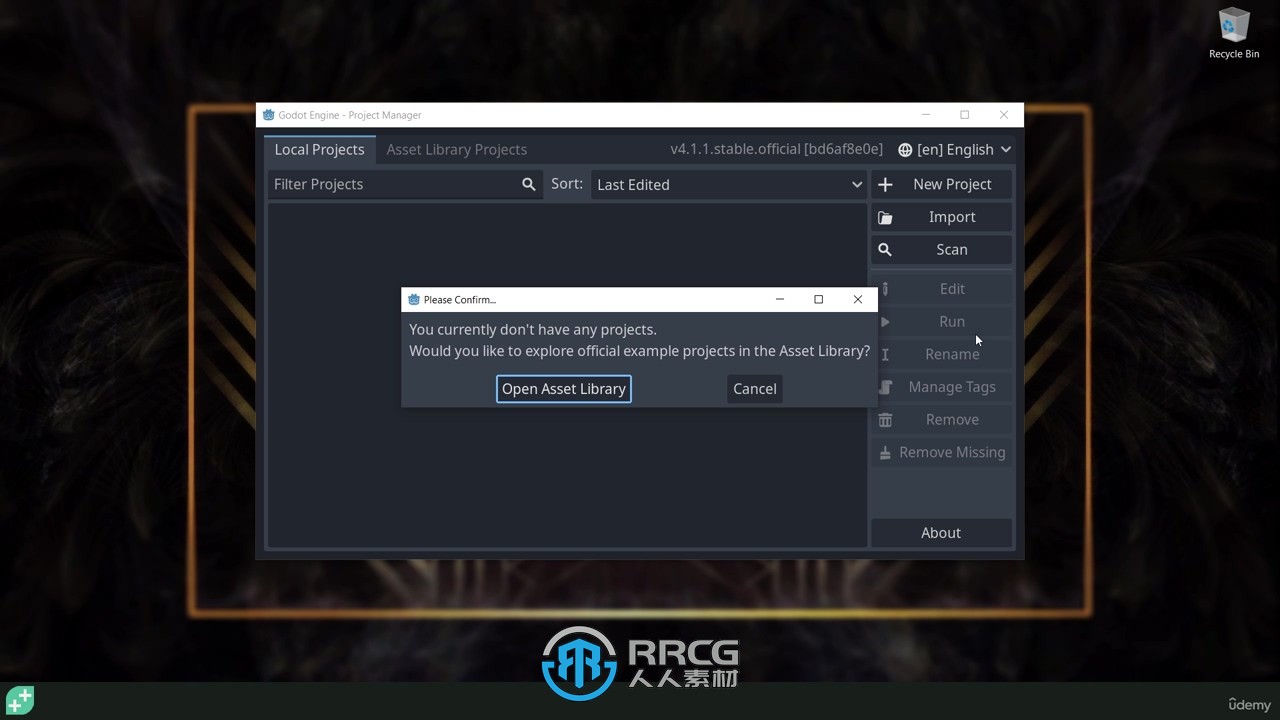This screenshot has height=720, width=1280.
Task: Click the Open Asset Library button
Action: pyautogui.click(x=564, y=389)
